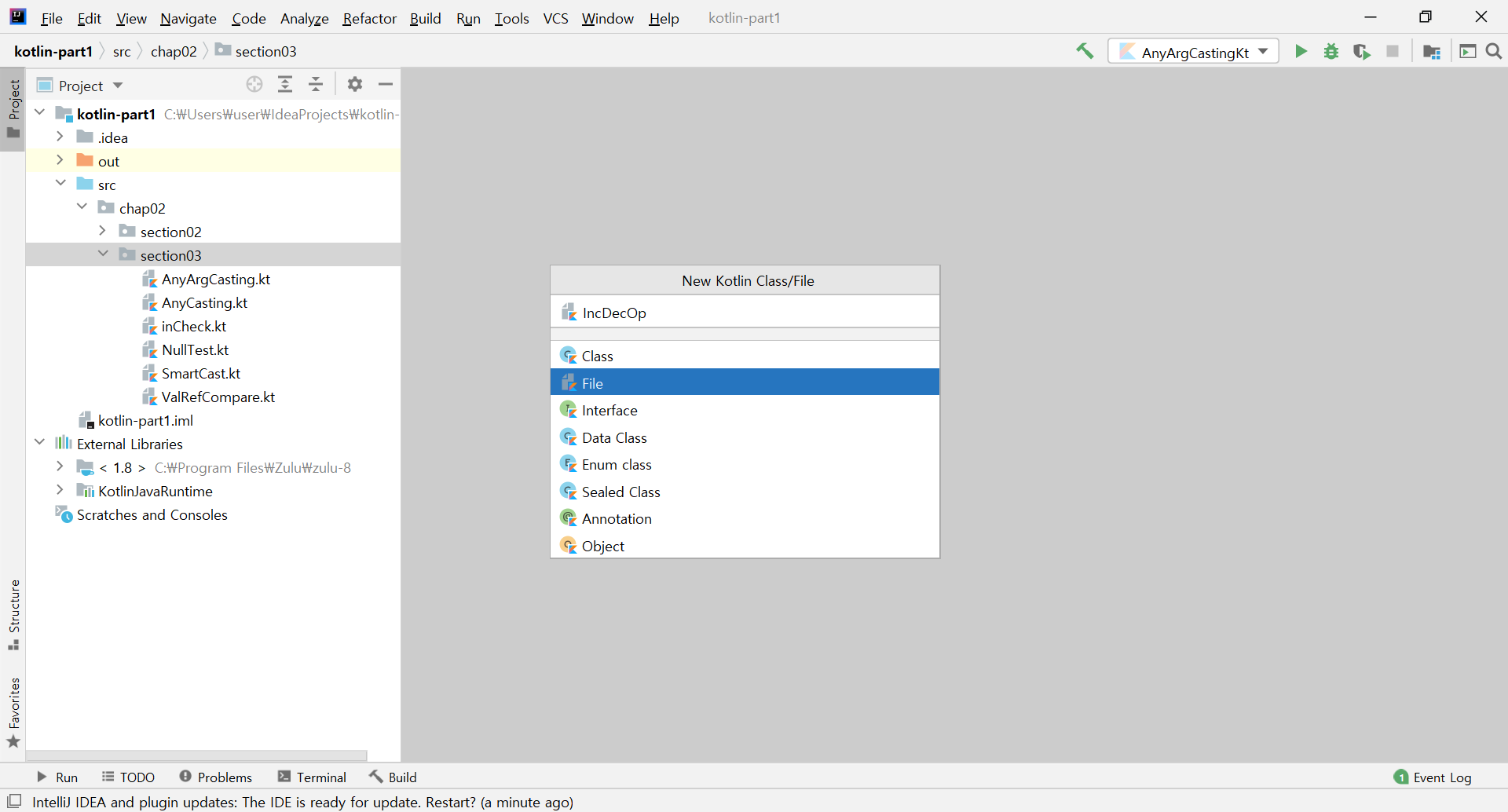The image size is (1508, 812).
Task: Click the Run Anything icon beside the search icon
Action: coord(1467,51)
